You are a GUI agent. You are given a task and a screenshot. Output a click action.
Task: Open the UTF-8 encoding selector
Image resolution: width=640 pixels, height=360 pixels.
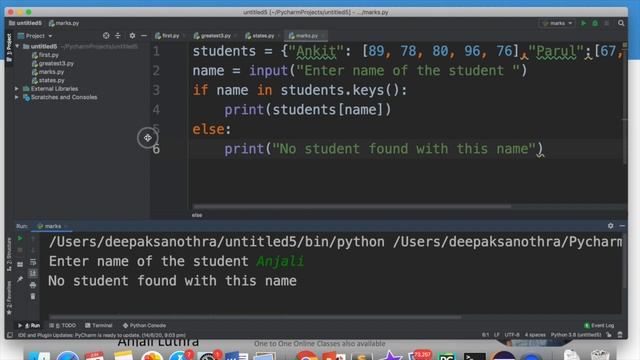click(512, 335)
